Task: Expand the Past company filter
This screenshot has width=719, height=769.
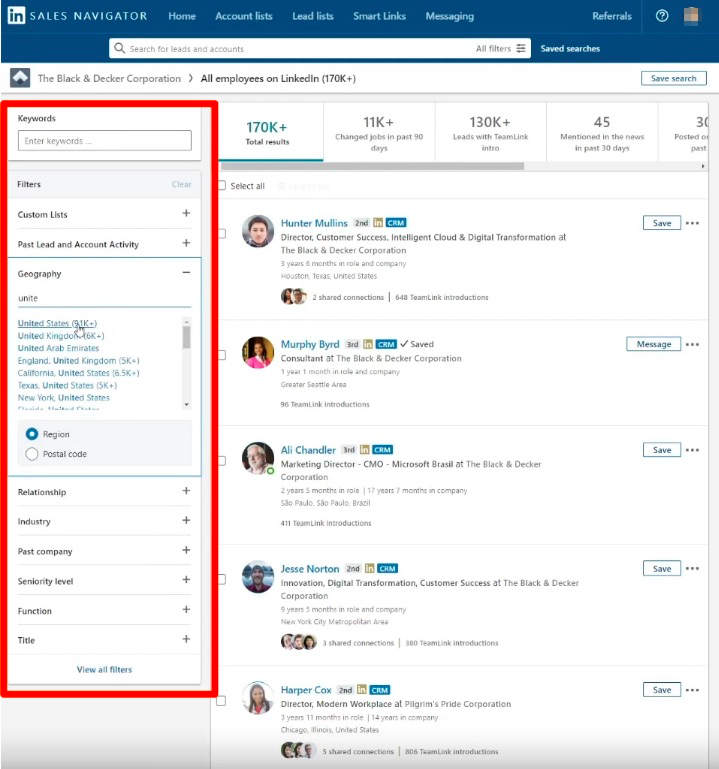Action: coord(186,550)
